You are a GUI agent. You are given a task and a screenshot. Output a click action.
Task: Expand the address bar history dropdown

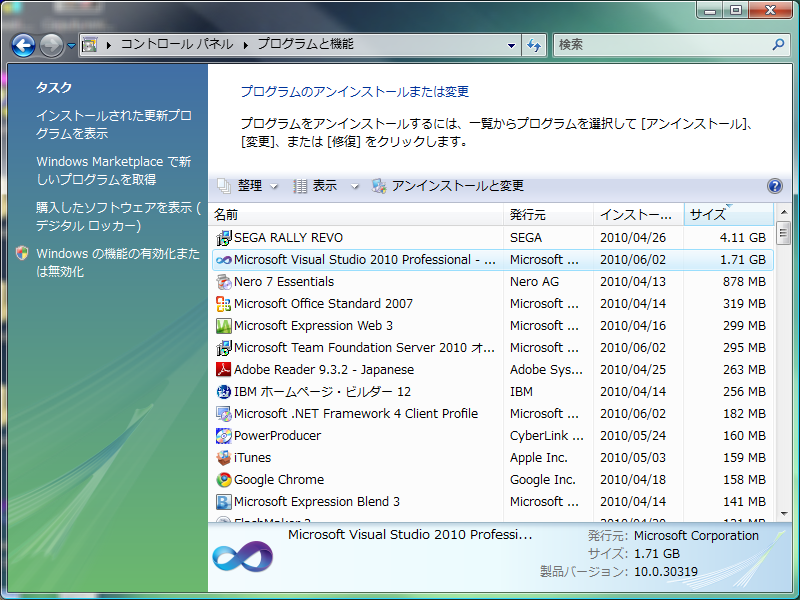(x=511, y=45)
